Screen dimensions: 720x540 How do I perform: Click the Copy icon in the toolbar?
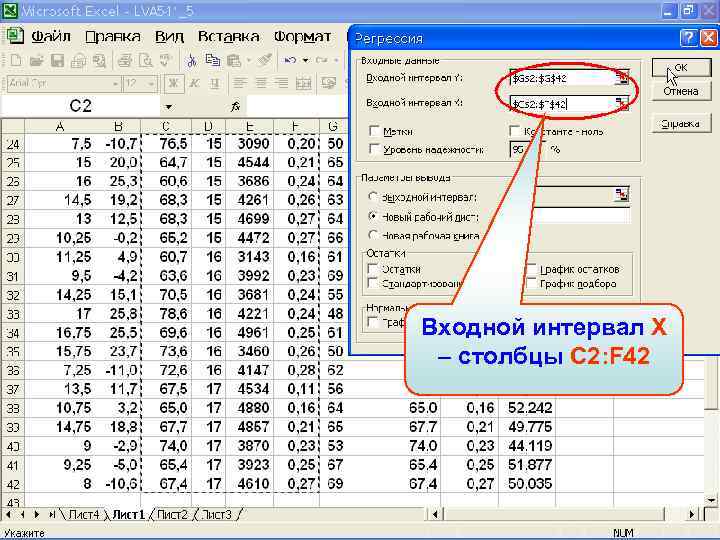(x=213, y=61)
